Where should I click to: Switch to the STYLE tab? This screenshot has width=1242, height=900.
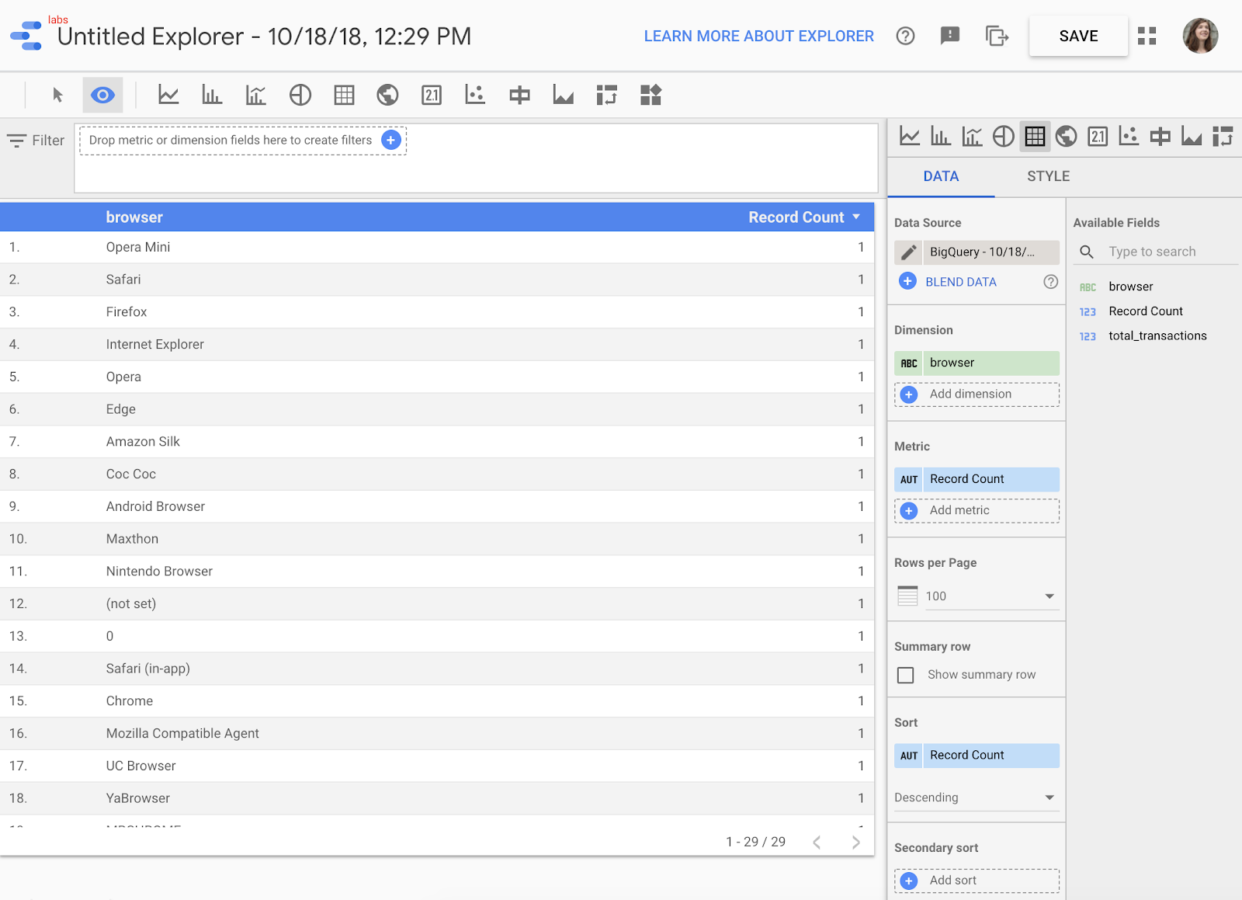pos(1048,176)
